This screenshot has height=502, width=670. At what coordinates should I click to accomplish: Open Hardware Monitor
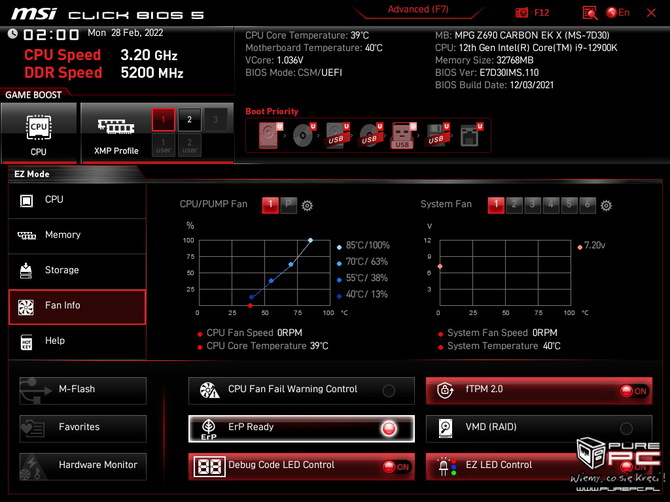pos(83,466)
